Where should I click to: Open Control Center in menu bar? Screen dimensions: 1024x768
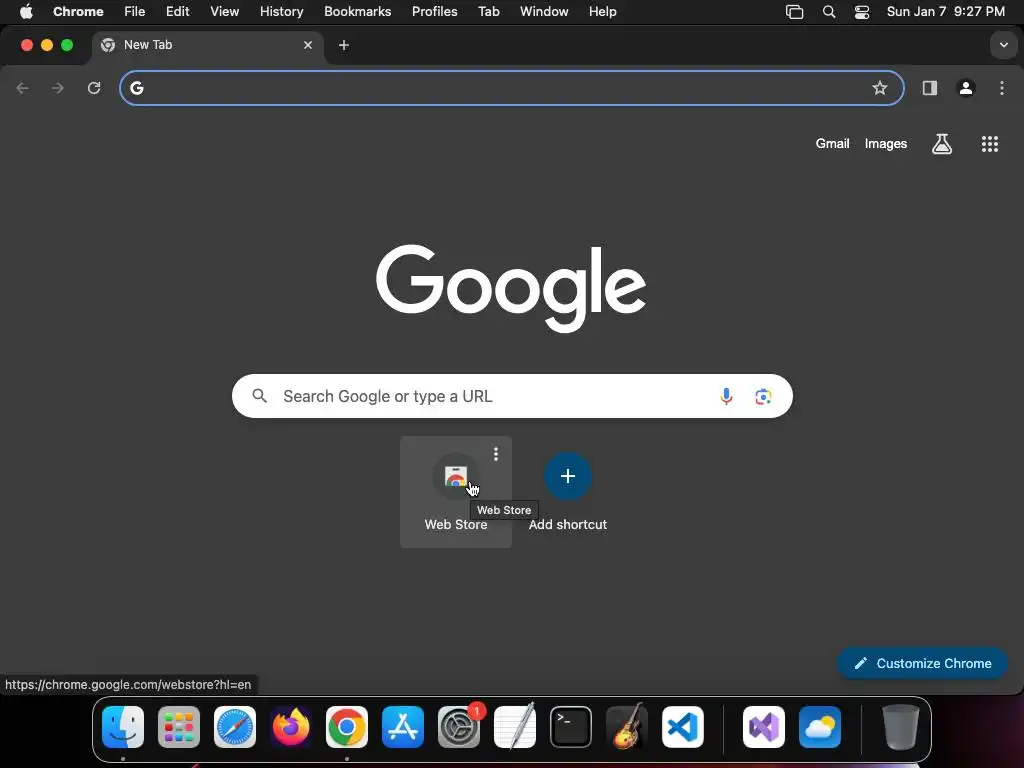(x=862, y=12)
